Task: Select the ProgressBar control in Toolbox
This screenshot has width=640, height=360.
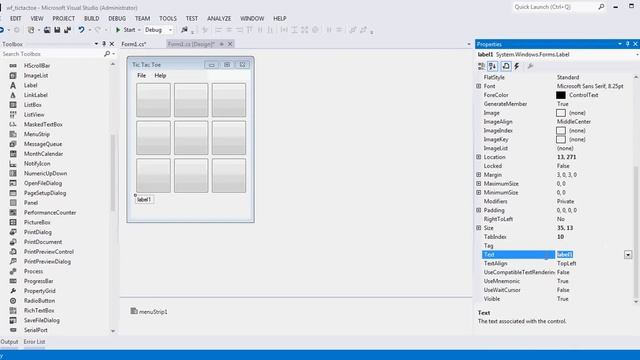Action: (x=38, y=281)
